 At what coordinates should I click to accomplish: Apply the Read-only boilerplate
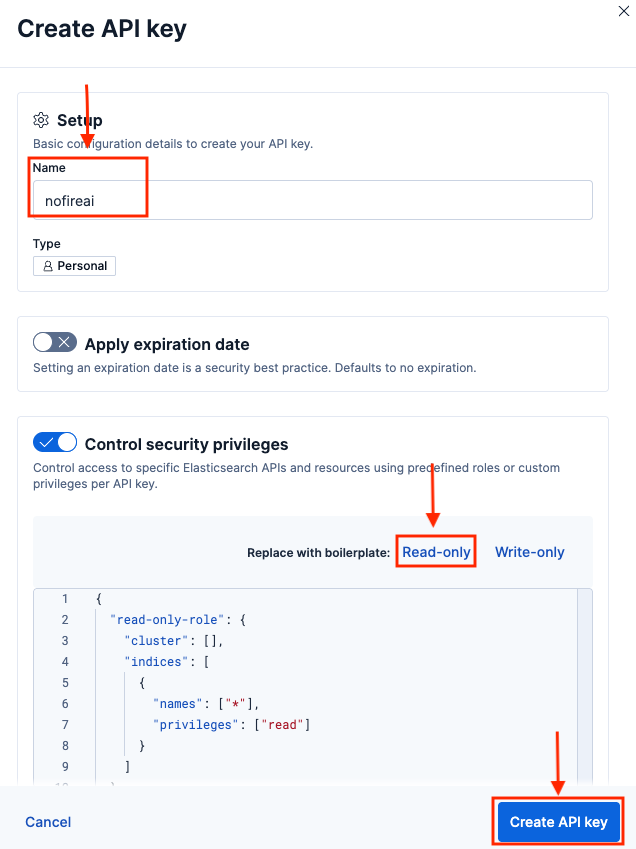coord(435,551)
